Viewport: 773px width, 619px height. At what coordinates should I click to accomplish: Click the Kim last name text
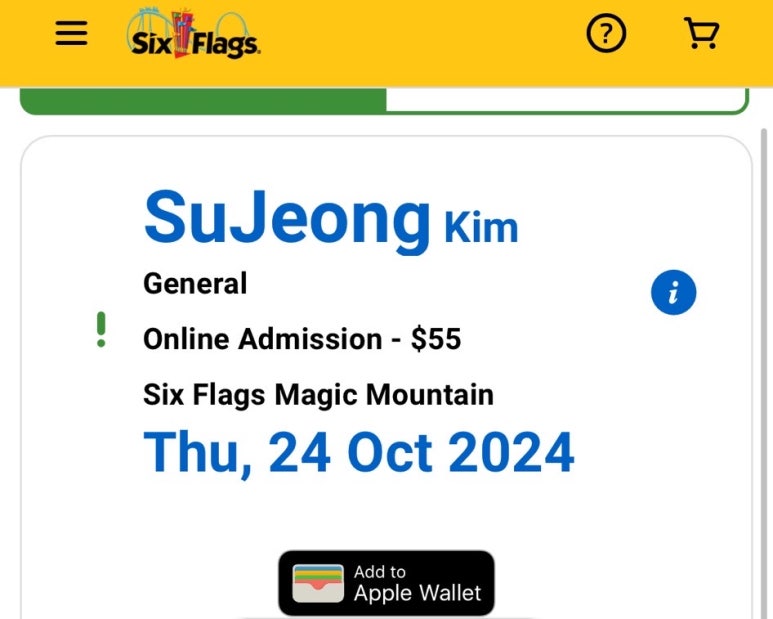481,228
